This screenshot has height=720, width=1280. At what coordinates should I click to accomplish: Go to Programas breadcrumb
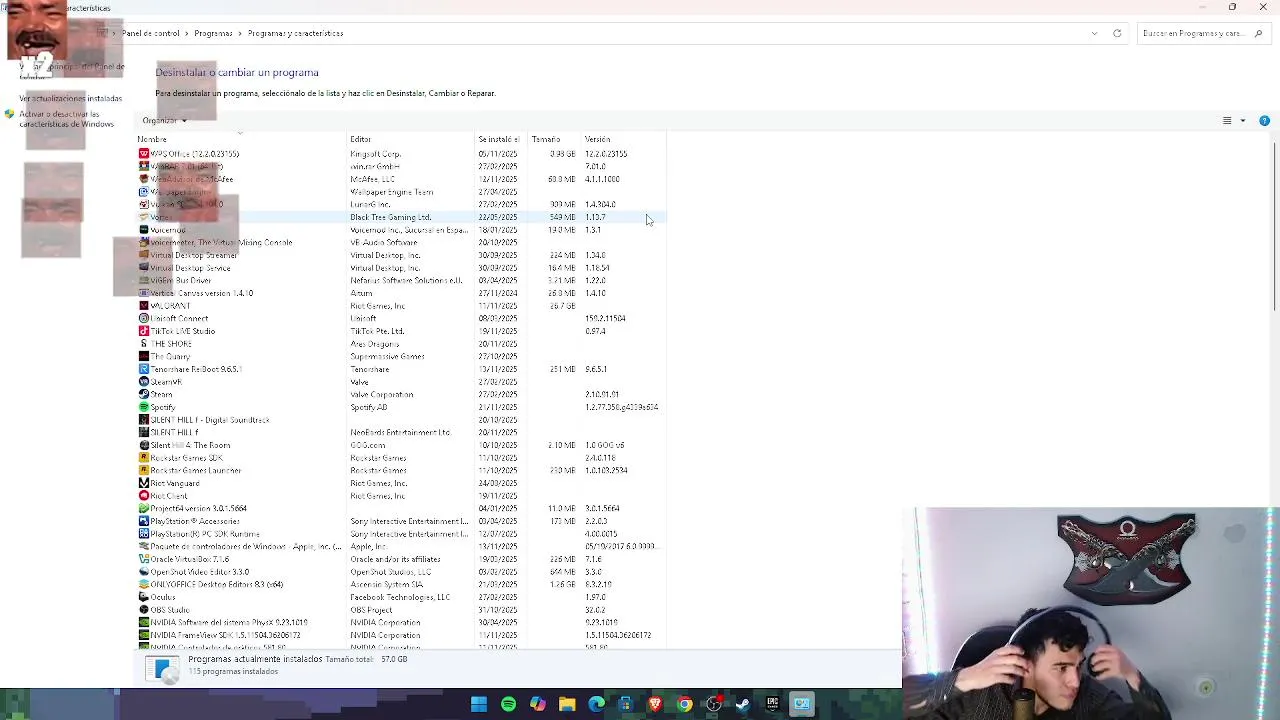tap(213, 33)
